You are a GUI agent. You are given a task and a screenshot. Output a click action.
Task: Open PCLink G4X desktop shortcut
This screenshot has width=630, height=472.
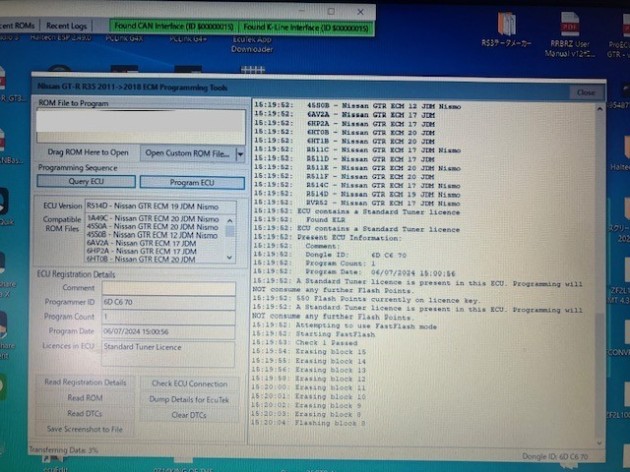(x=124, y=39)
